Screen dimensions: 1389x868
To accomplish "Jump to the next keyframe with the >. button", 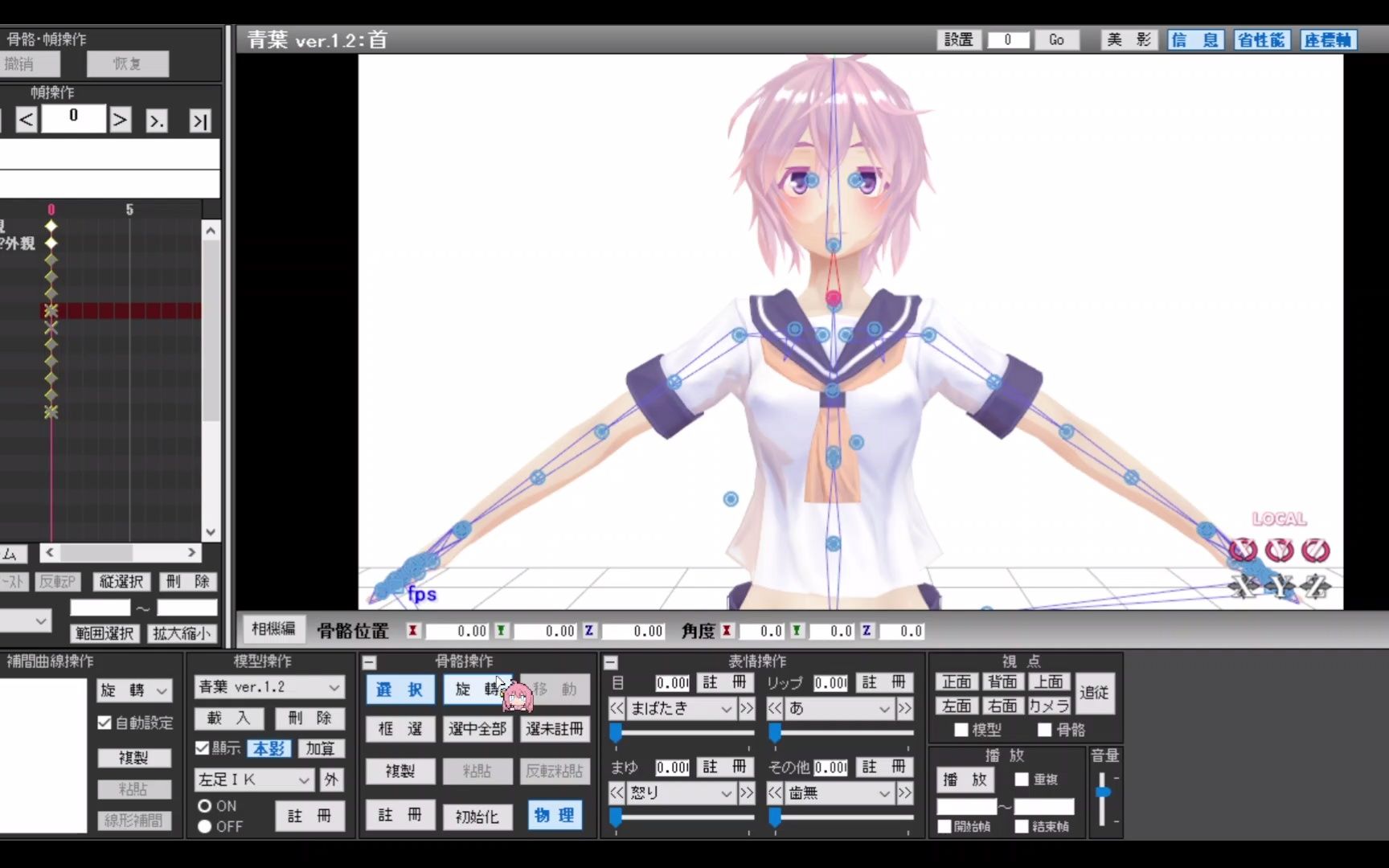I will pos(157,121).
